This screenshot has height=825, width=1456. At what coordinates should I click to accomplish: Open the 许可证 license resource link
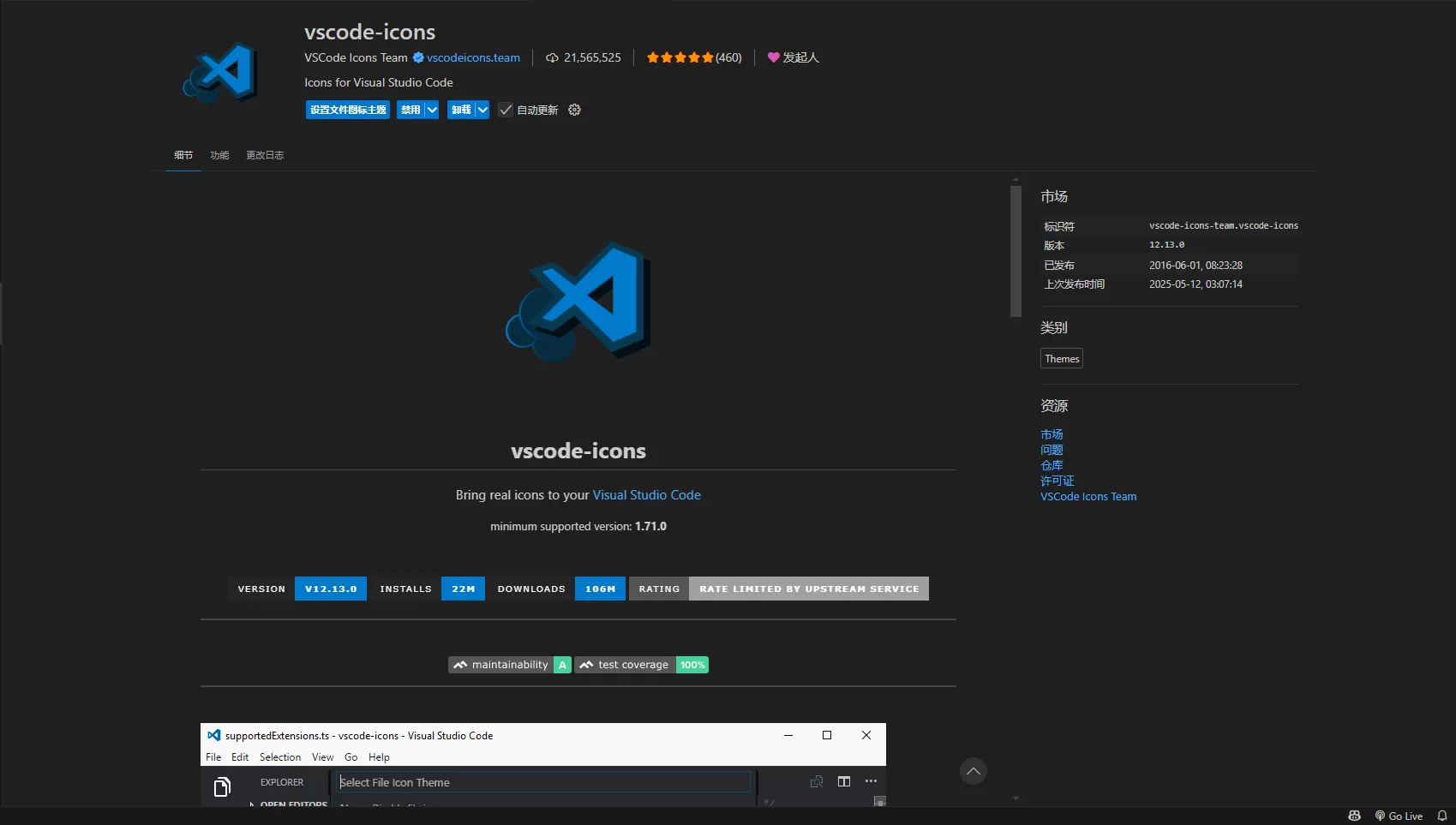(x=1058, y=481)
